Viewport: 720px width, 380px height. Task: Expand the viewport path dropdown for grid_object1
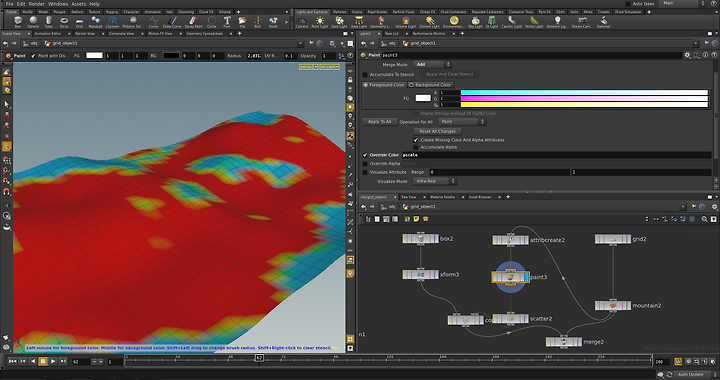pyautogui.click(x=300, y=43)
